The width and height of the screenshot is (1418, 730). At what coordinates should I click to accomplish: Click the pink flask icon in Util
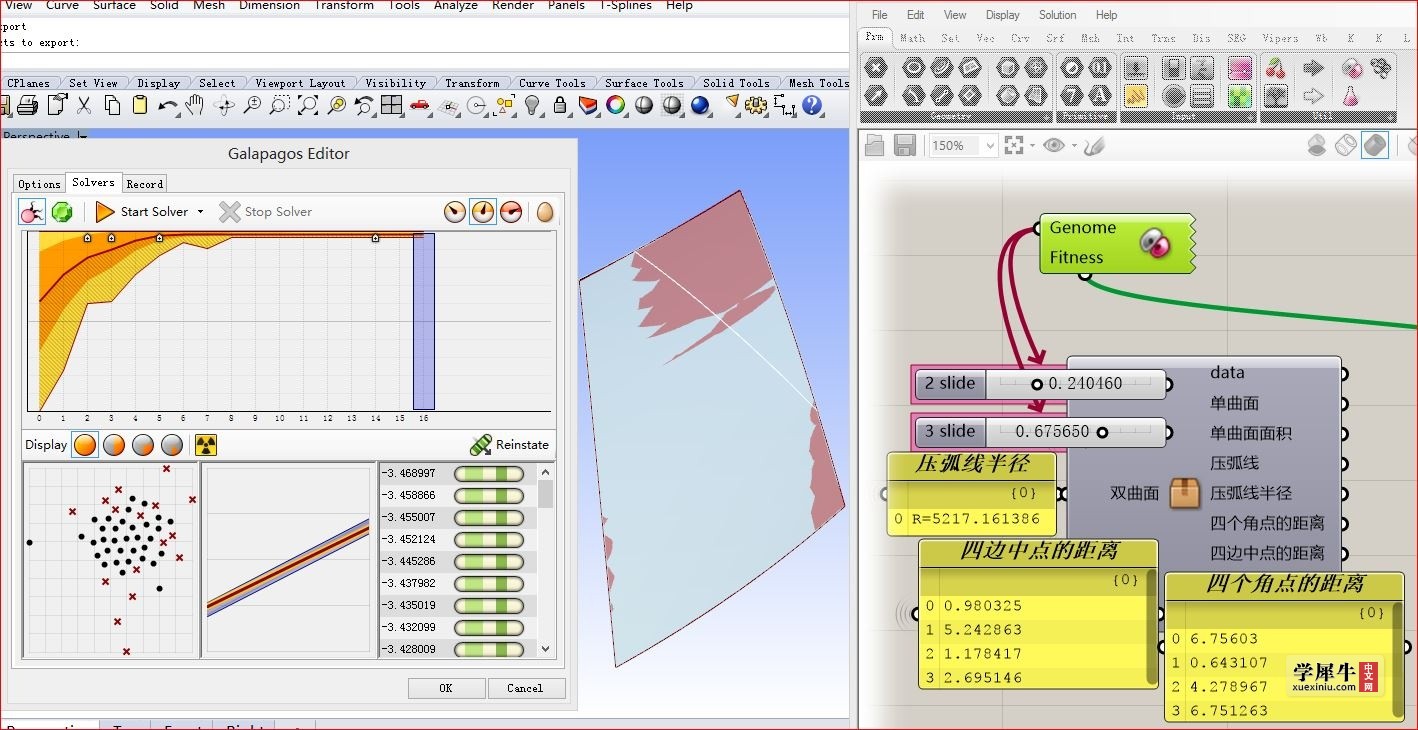pyautogui.click(x=1352, y=96)
